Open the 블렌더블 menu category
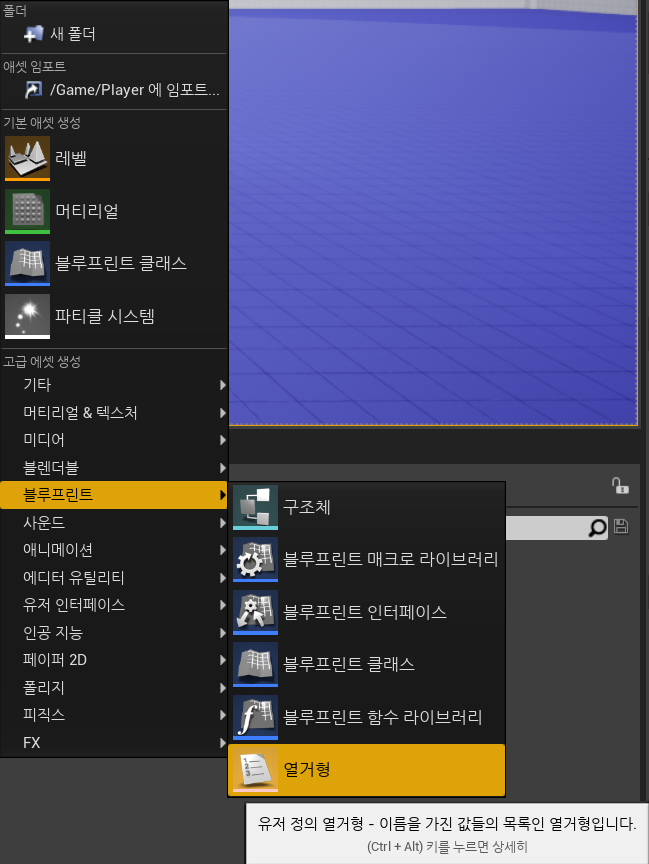Viewport: 649px width, 864px height. [114, 467]
